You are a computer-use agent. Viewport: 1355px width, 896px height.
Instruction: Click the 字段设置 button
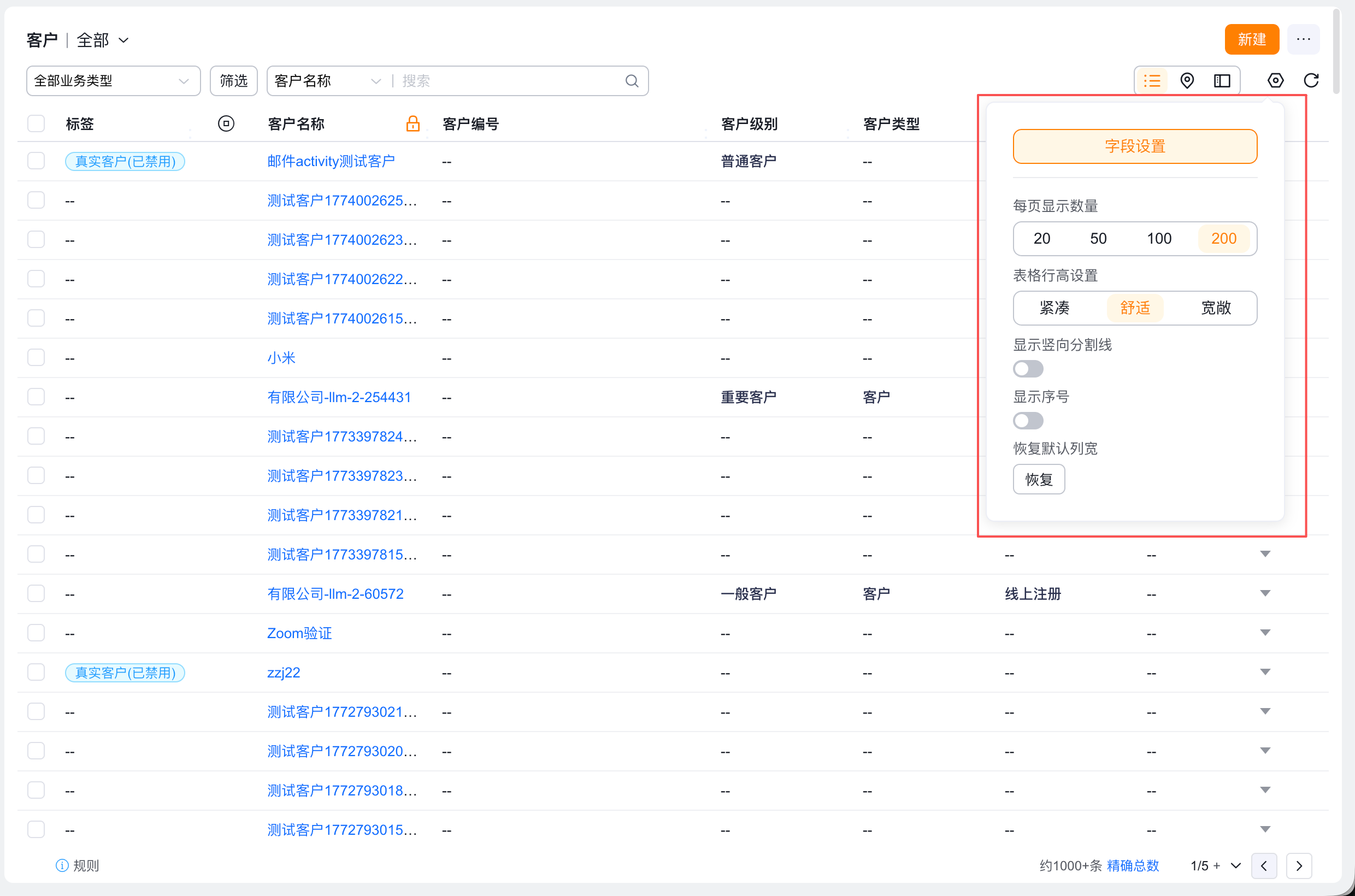(x=1134, y=146)
